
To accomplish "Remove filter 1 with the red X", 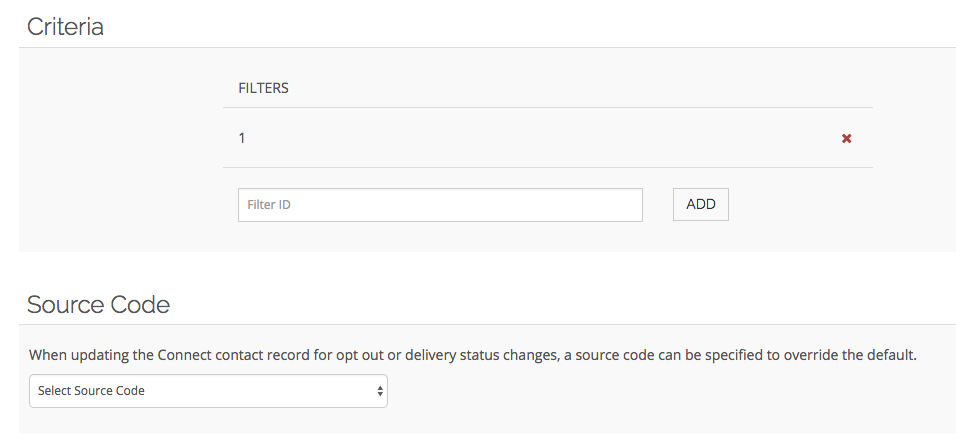I will [846, 139].
